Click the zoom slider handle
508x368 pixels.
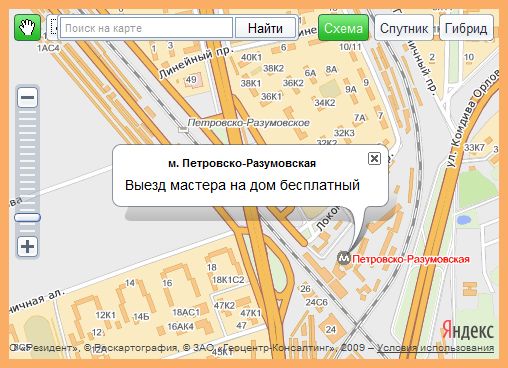pyautogui.click(x=27, y=218)
